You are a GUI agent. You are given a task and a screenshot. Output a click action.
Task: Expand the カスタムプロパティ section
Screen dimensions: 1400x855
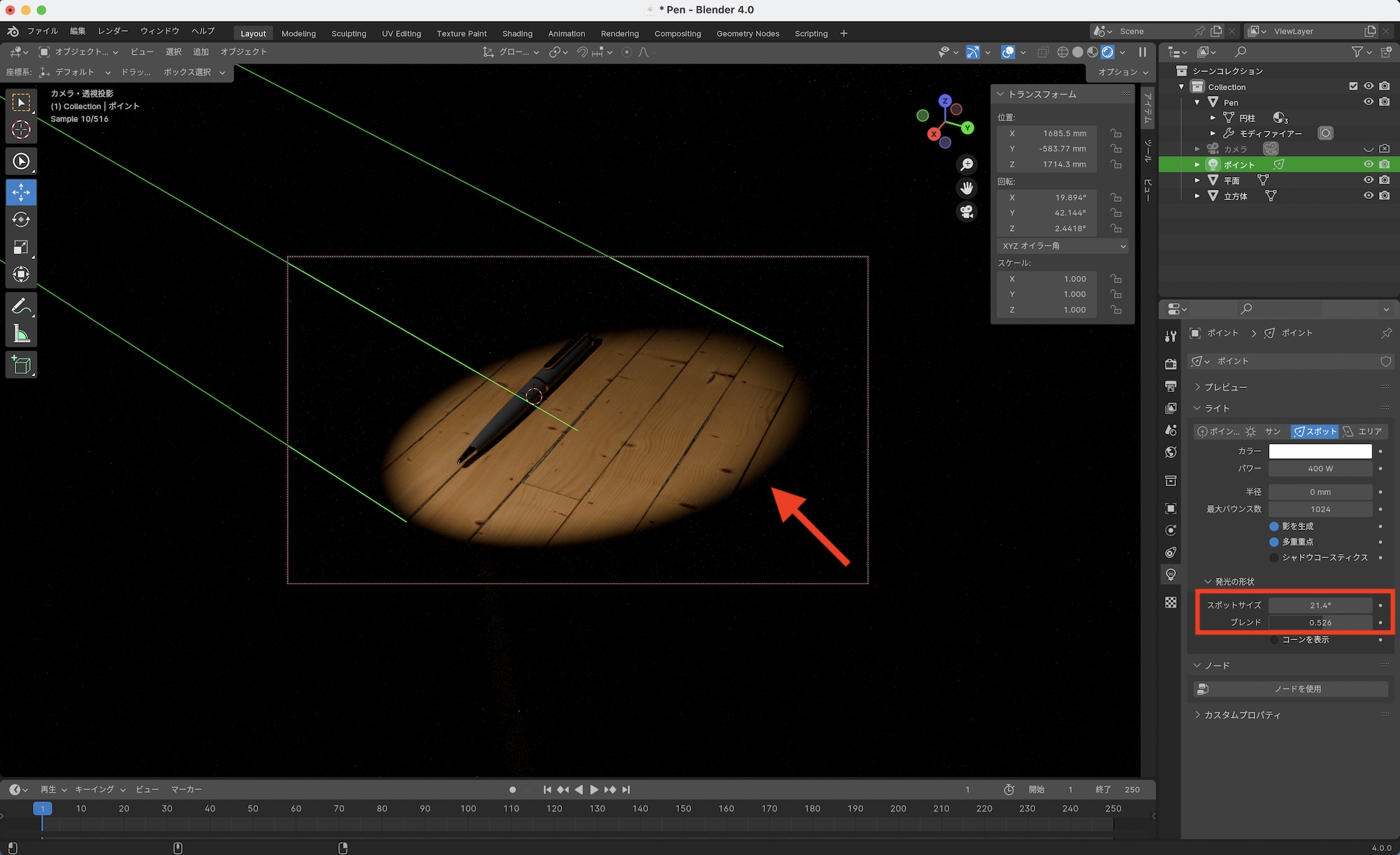pyautogui.click(x=1241, y=715)
